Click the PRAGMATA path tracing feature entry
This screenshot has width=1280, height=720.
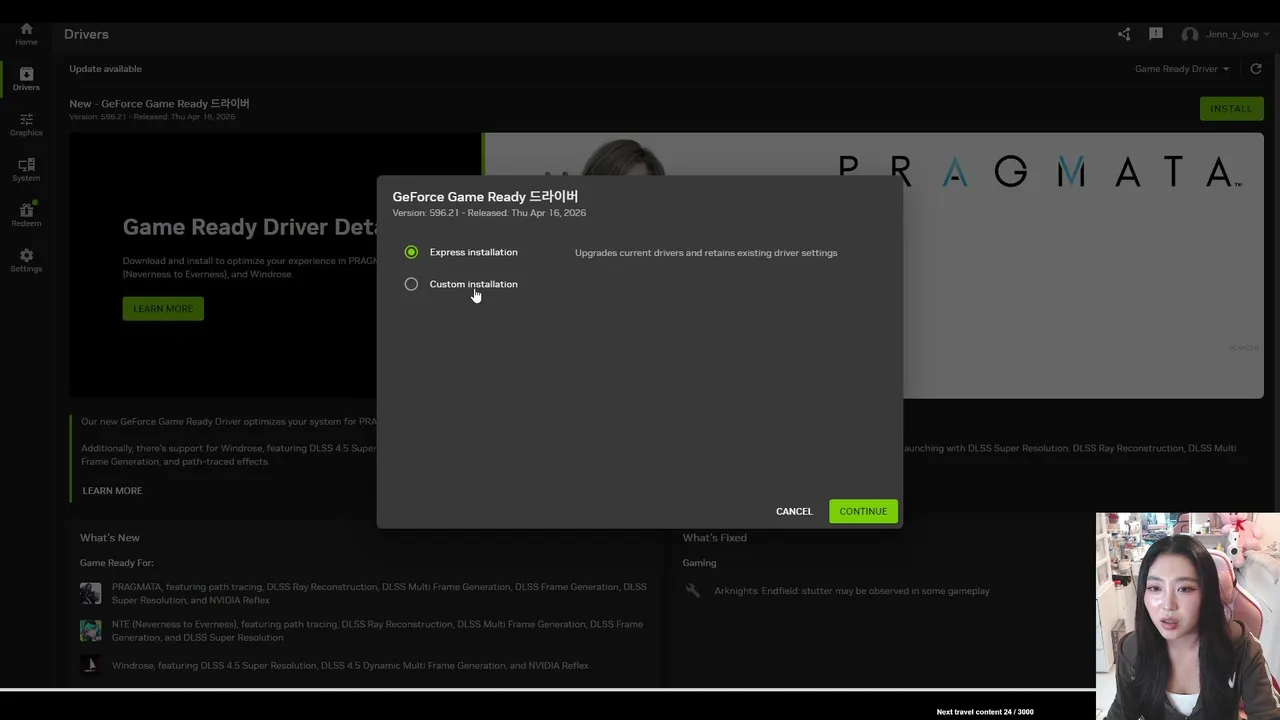(379, 593)
